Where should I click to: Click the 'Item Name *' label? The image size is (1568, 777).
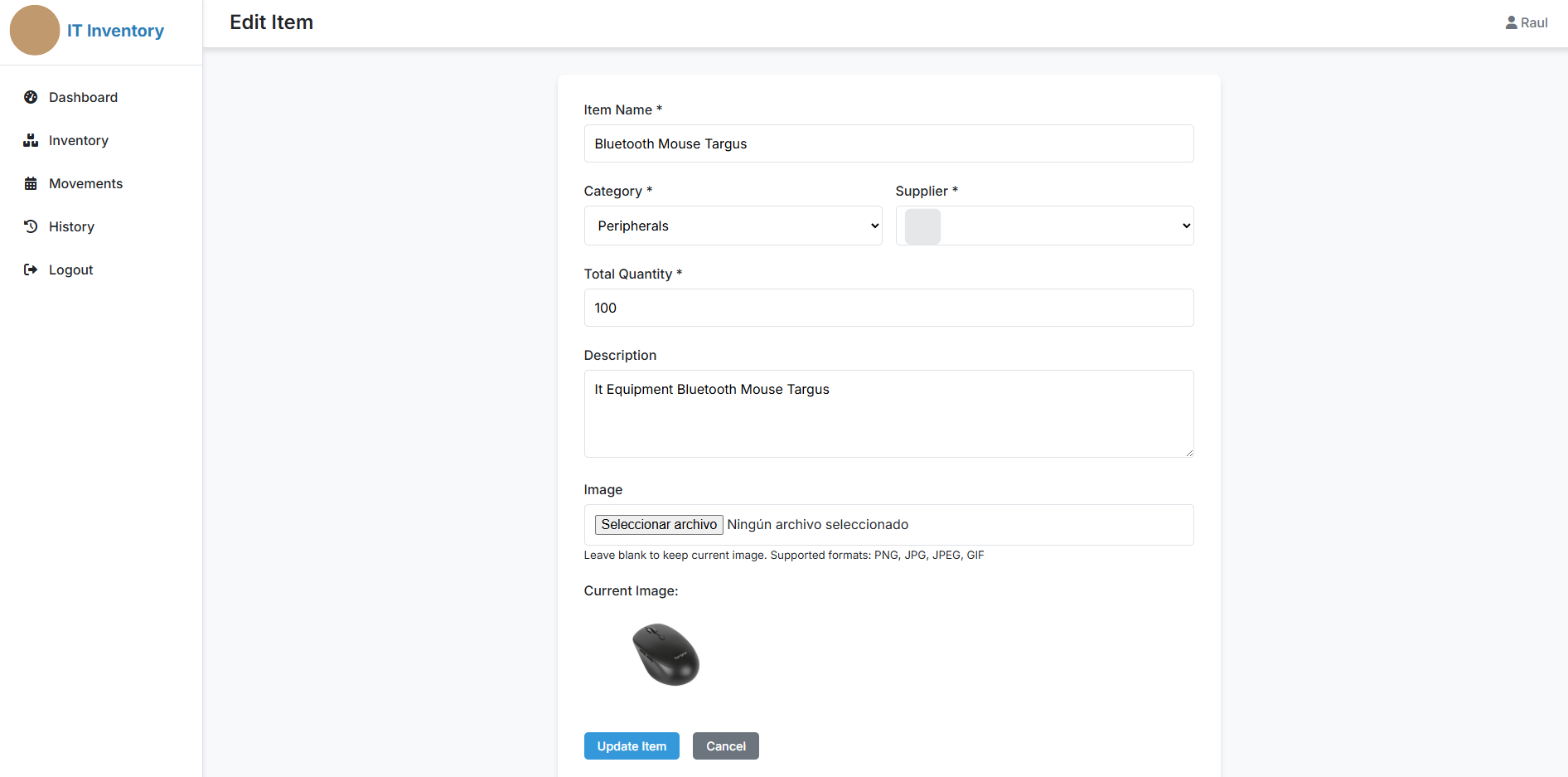[623, 109]
